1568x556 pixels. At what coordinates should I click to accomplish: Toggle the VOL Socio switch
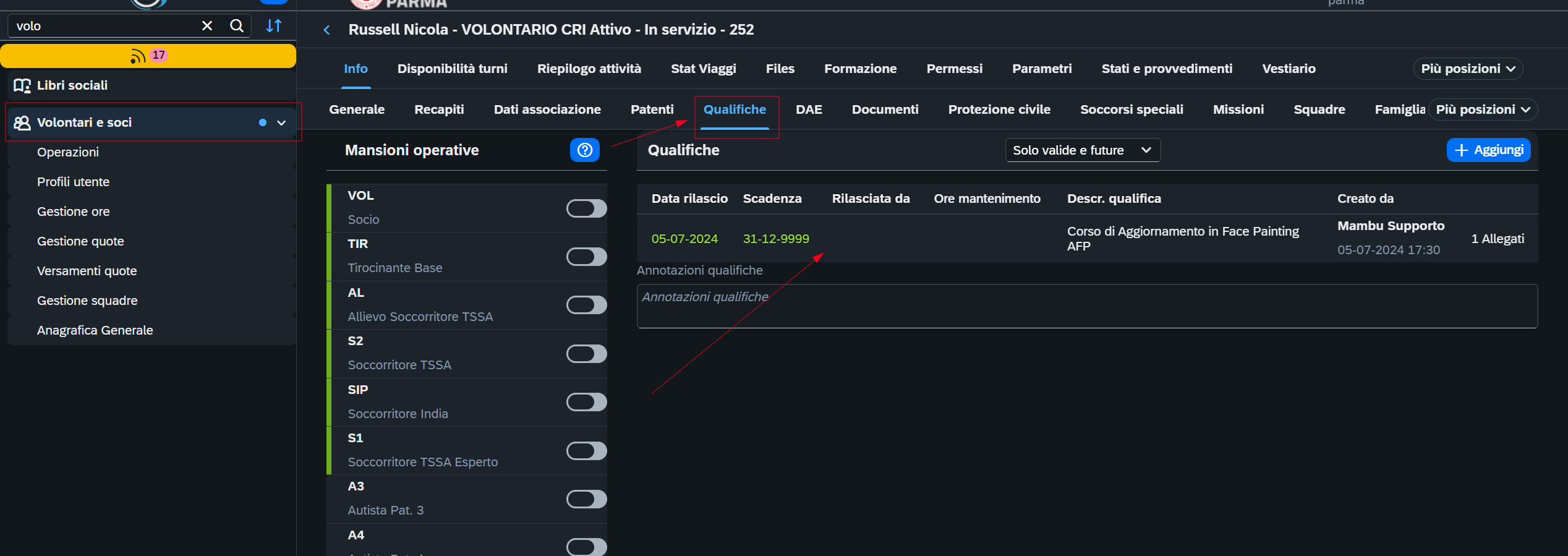[586, 208]
